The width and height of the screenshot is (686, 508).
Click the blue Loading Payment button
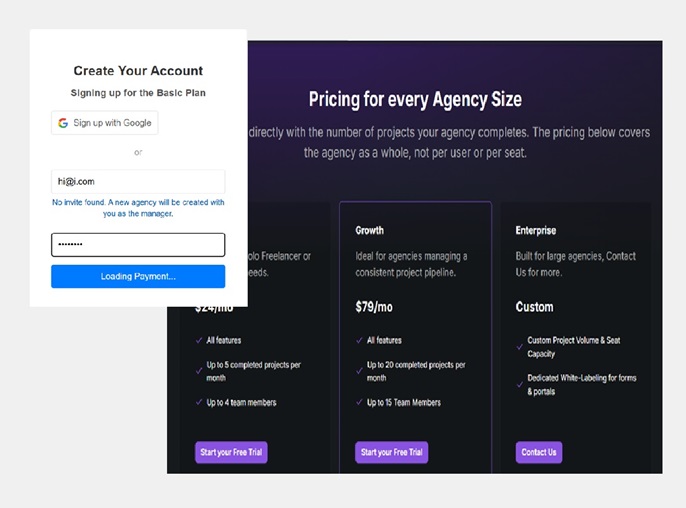click(138, 276)
